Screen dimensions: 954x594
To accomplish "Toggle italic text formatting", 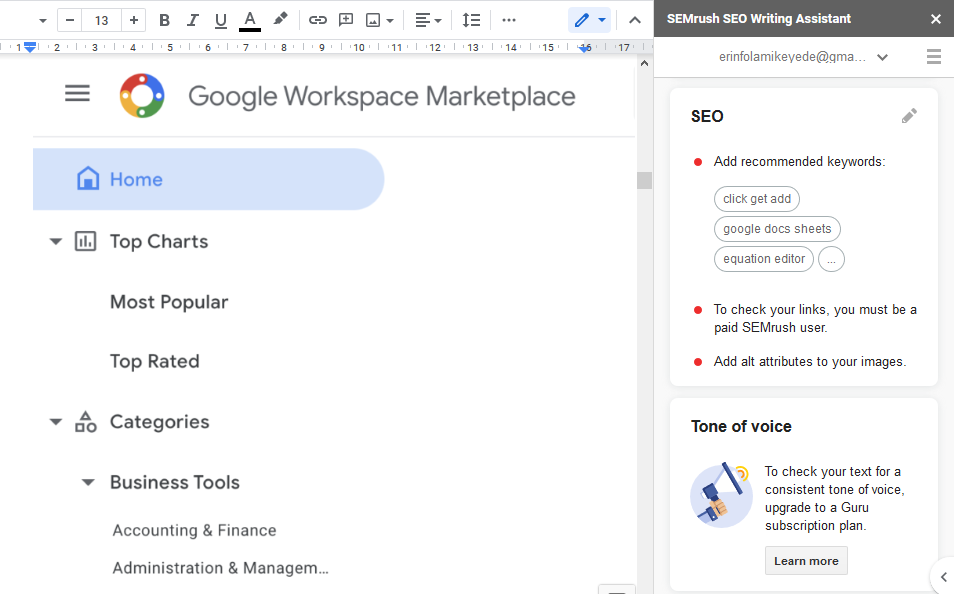I will coord(193,20).
